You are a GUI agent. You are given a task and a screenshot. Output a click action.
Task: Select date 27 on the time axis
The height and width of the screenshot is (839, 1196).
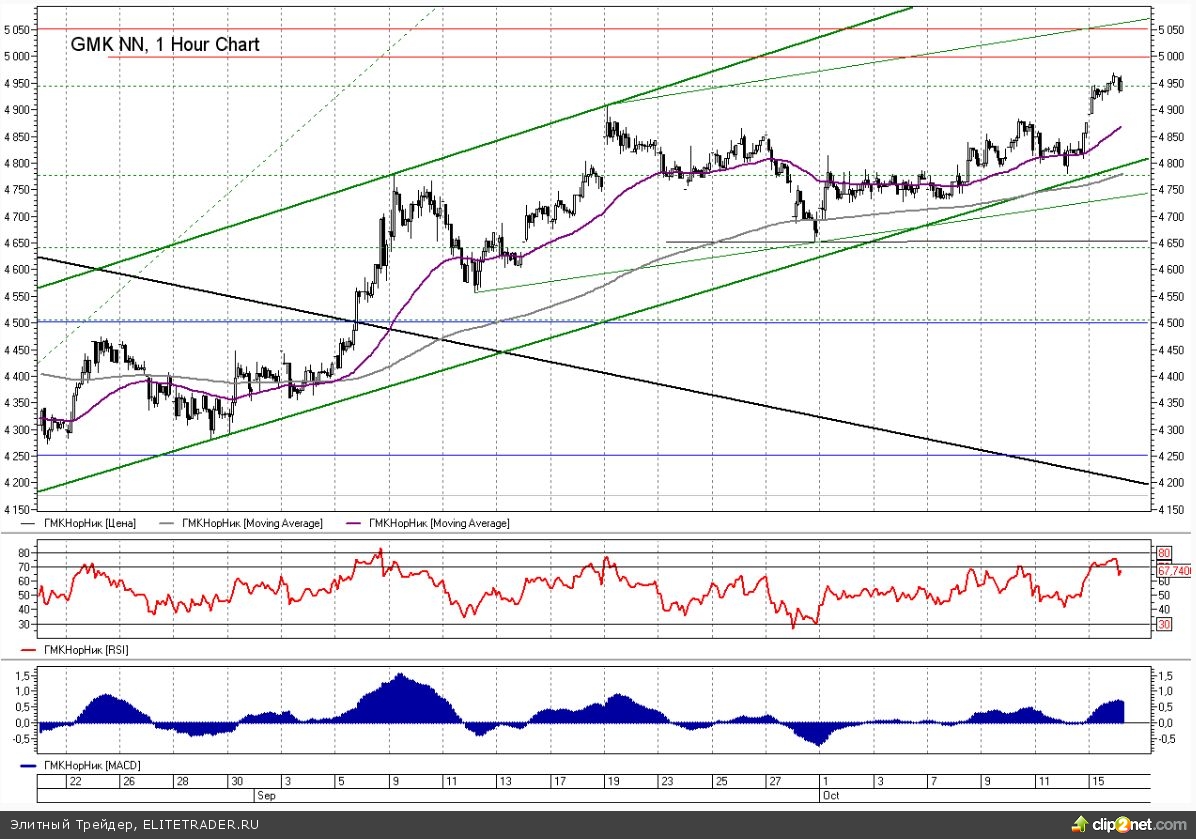click(773, 781)
